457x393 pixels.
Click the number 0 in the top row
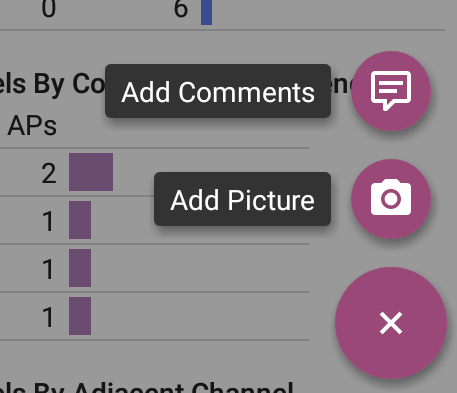49,8
